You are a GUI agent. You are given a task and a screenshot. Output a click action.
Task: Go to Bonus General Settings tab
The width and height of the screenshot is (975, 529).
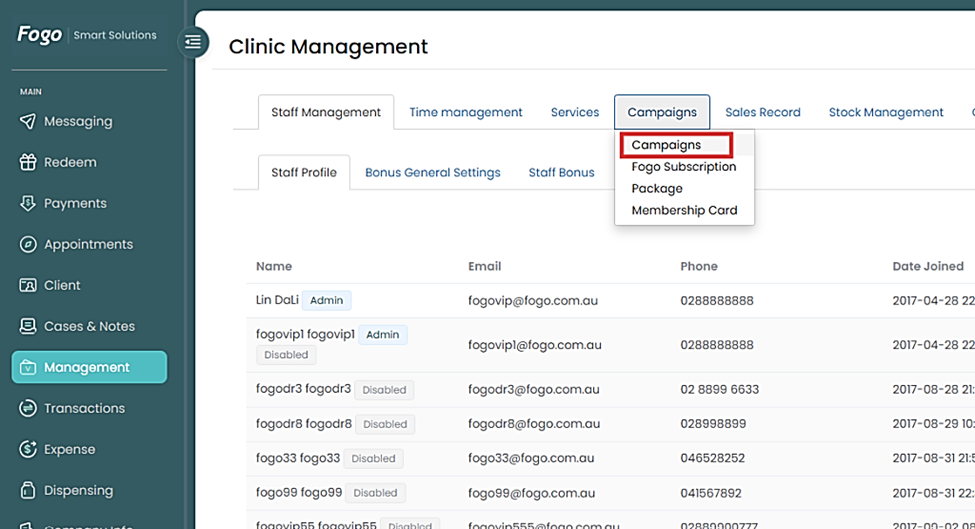tap(432, 172)
